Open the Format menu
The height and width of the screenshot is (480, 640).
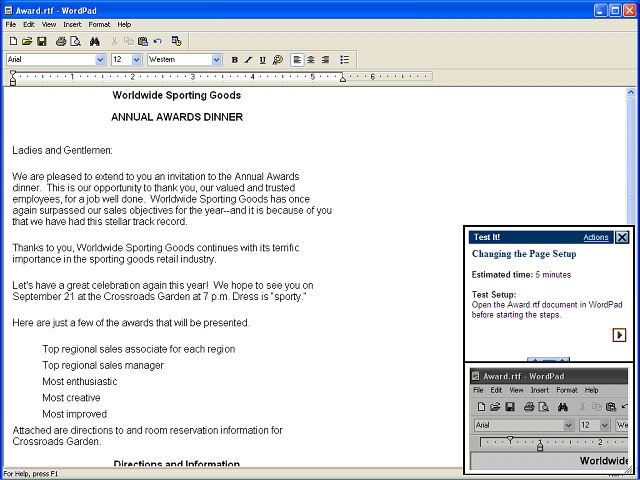[x=99, y=24]
